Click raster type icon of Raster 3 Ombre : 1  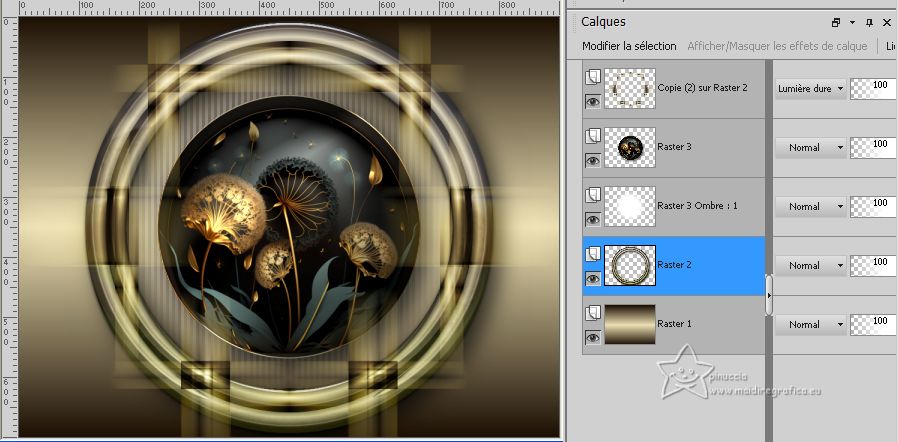tap(593, 195)
